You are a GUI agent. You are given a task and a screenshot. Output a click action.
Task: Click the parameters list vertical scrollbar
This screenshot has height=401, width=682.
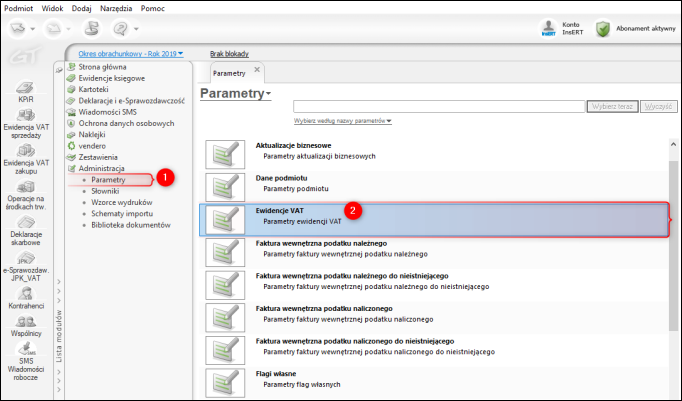coord(673,246)
